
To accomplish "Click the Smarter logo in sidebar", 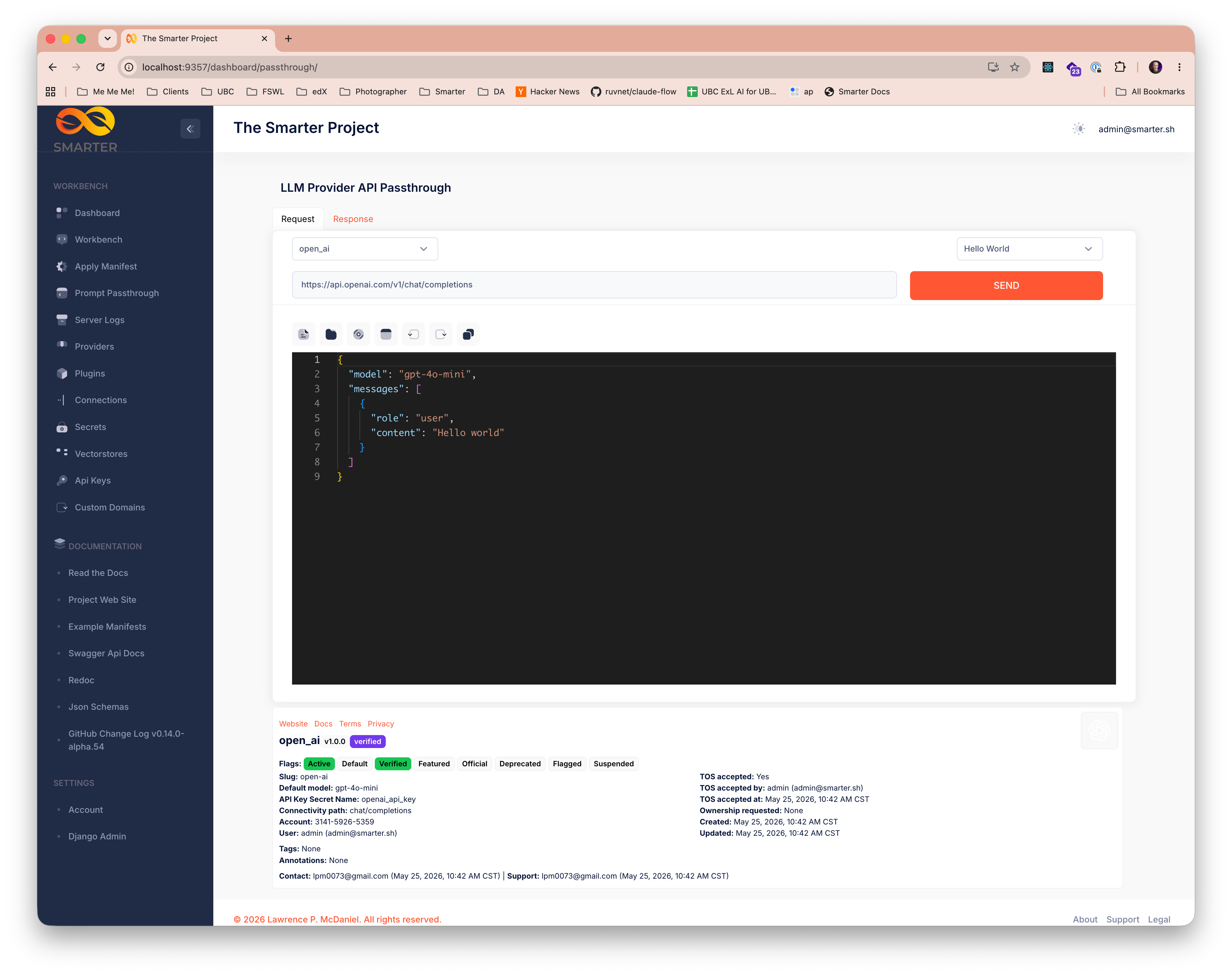I will pyautogui.click(x=86, y=130).
